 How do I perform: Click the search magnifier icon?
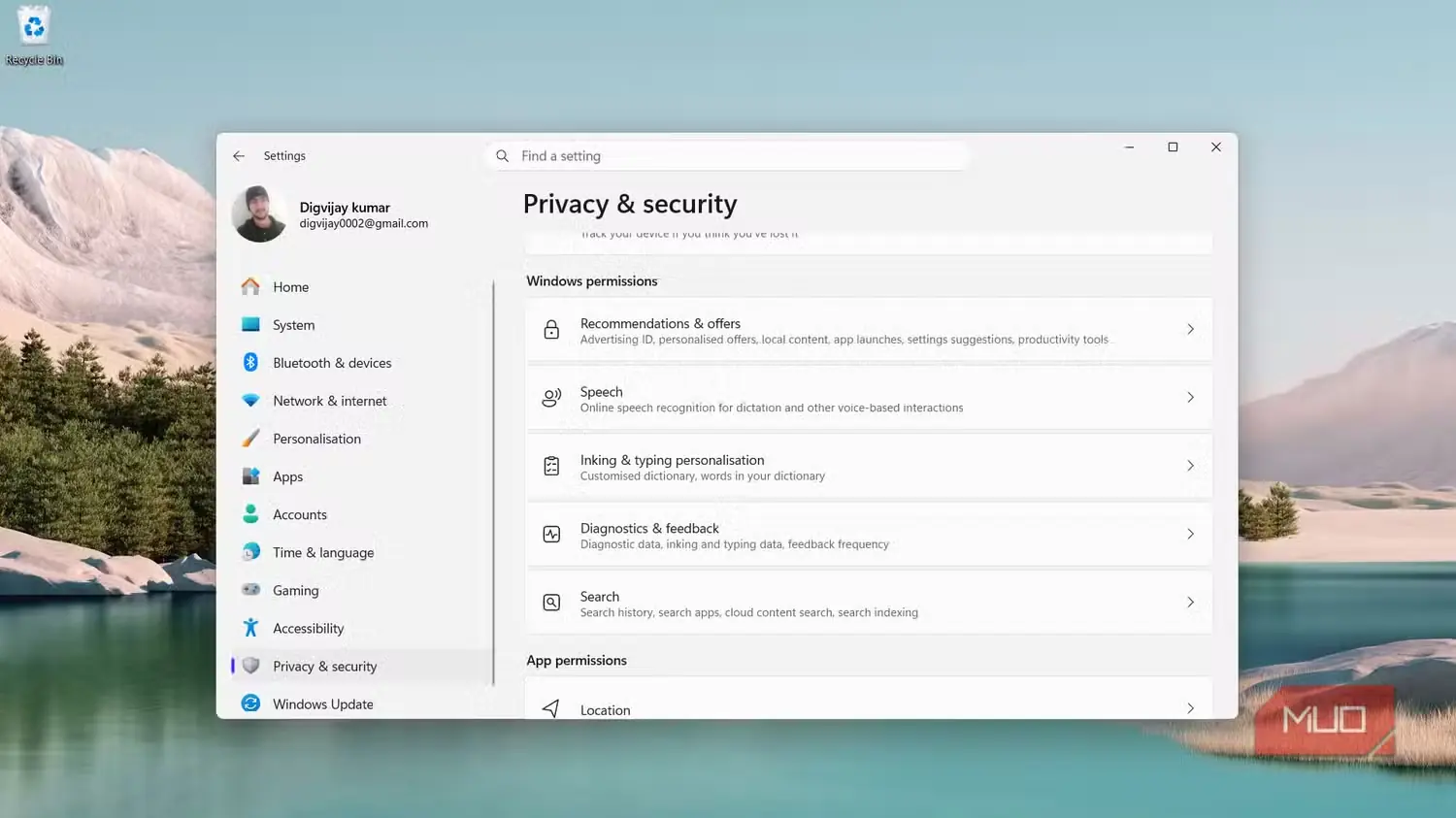click(x=503, y=156)
